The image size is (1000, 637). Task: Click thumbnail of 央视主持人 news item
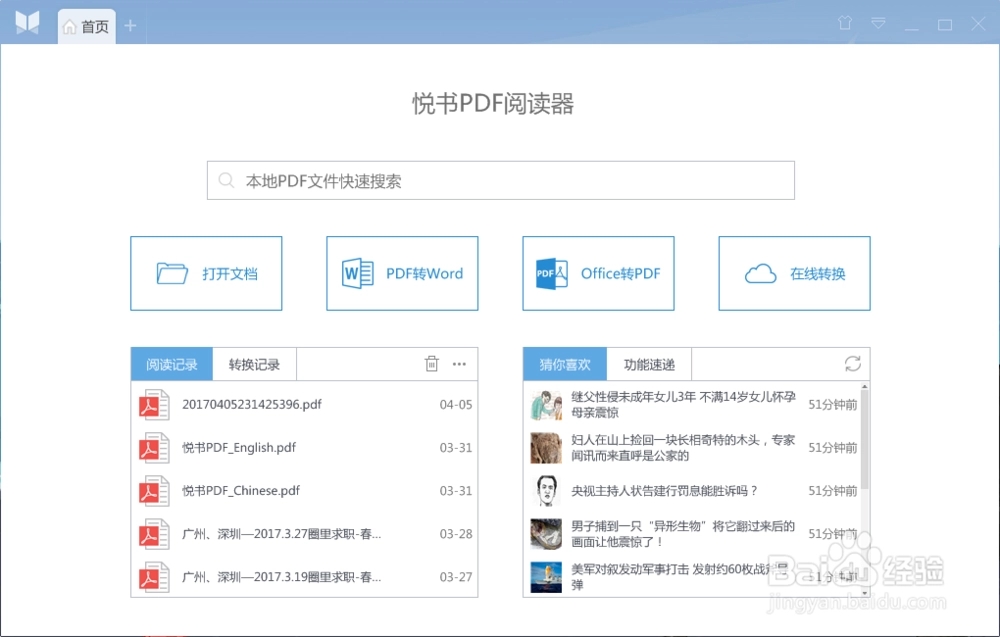[x=546, y=491]
